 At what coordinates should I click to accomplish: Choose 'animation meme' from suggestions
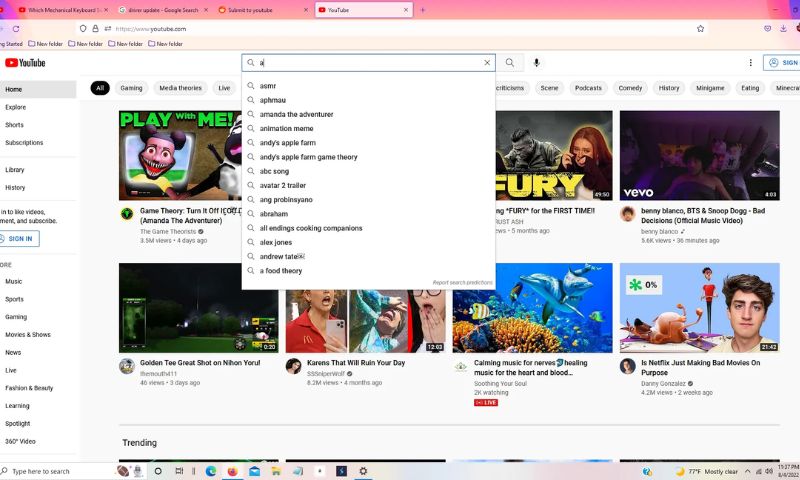click(286, 129)
